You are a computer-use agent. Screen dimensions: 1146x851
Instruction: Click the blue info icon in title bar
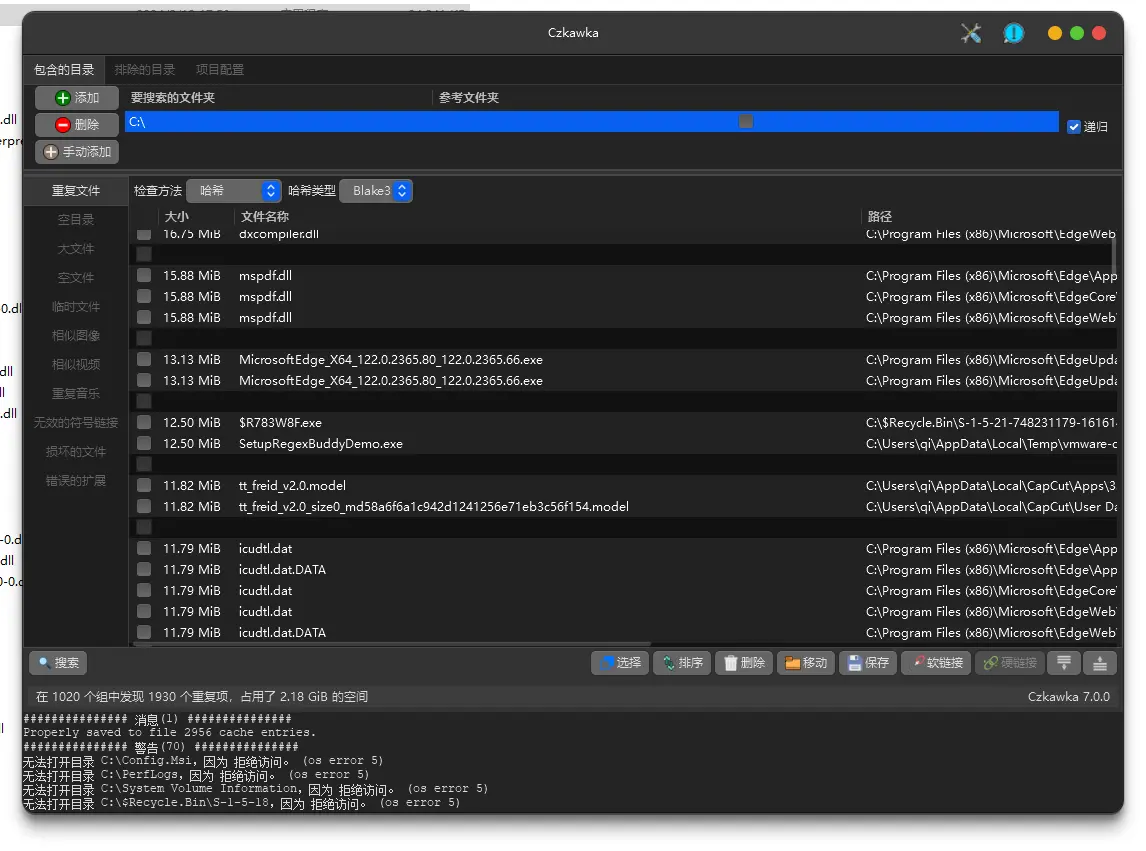1013,33
